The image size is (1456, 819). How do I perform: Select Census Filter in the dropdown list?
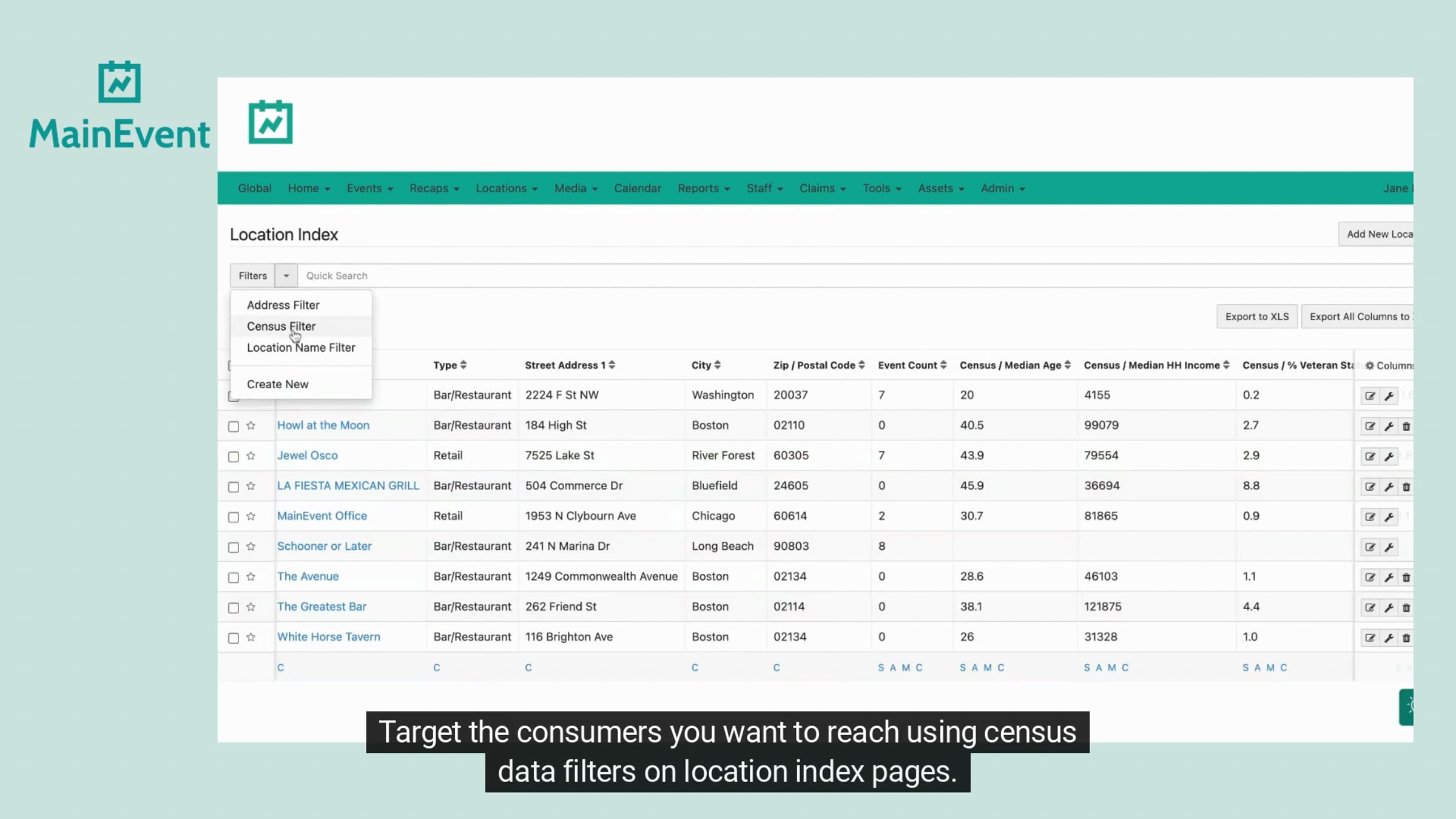pos(301,326)
